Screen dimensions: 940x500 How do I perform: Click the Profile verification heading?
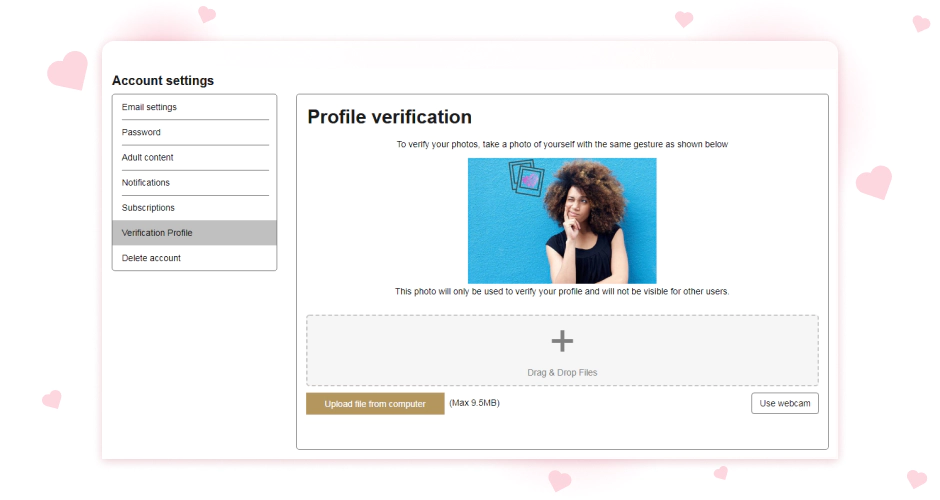click(389, 117)
